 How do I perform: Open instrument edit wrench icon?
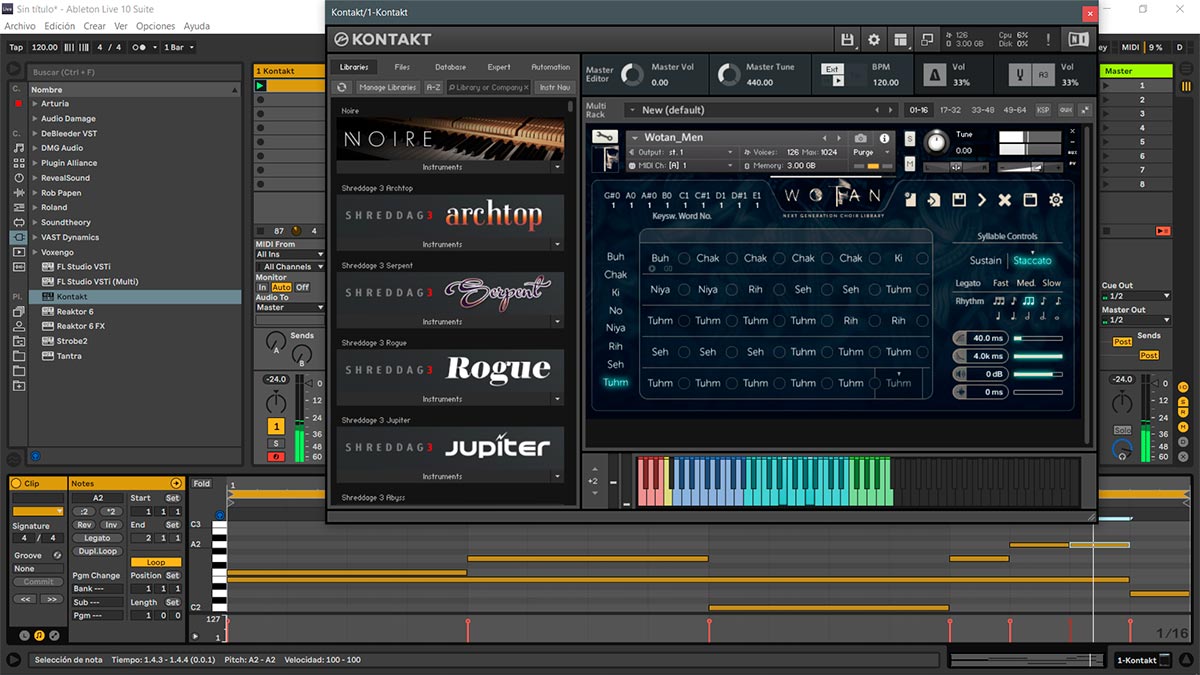pyautogui.click(x=604, y=137)
